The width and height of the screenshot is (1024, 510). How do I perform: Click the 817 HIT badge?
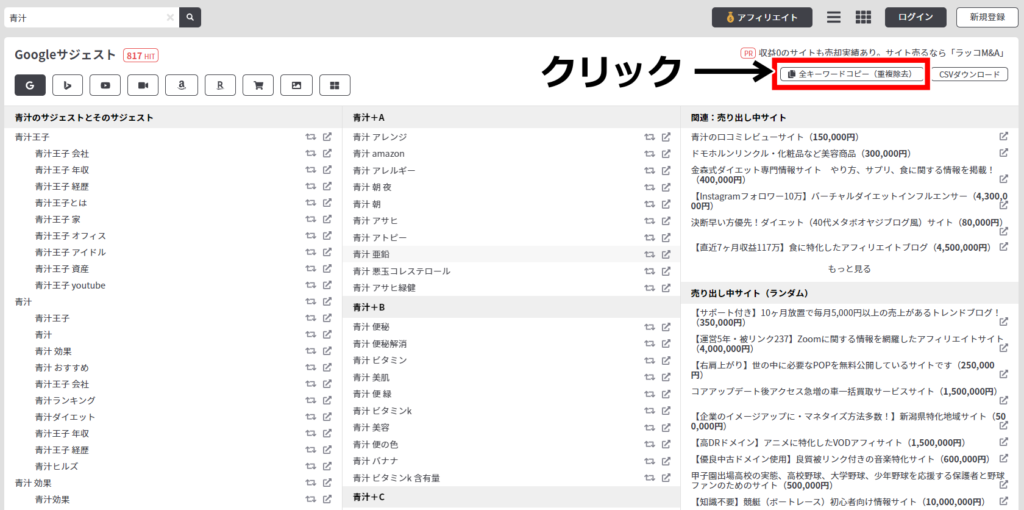tap(140, 55)
